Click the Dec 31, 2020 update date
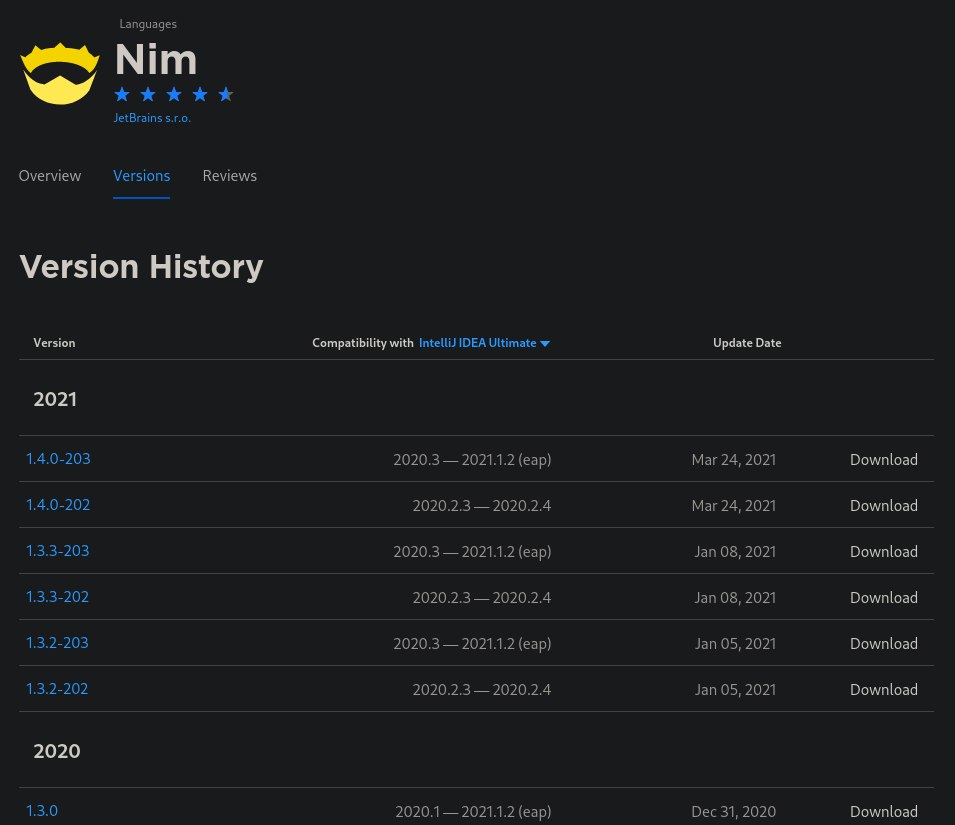 point(733,812)
